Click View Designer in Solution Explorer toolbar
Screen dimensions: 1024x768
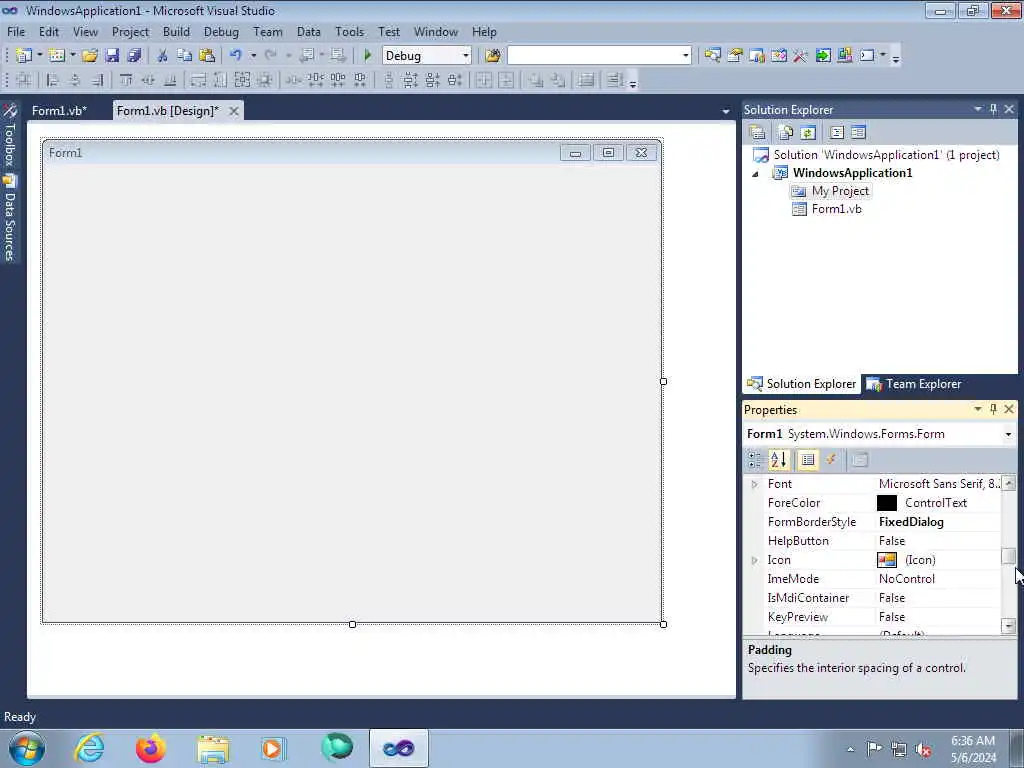click(x=859, y=133)
